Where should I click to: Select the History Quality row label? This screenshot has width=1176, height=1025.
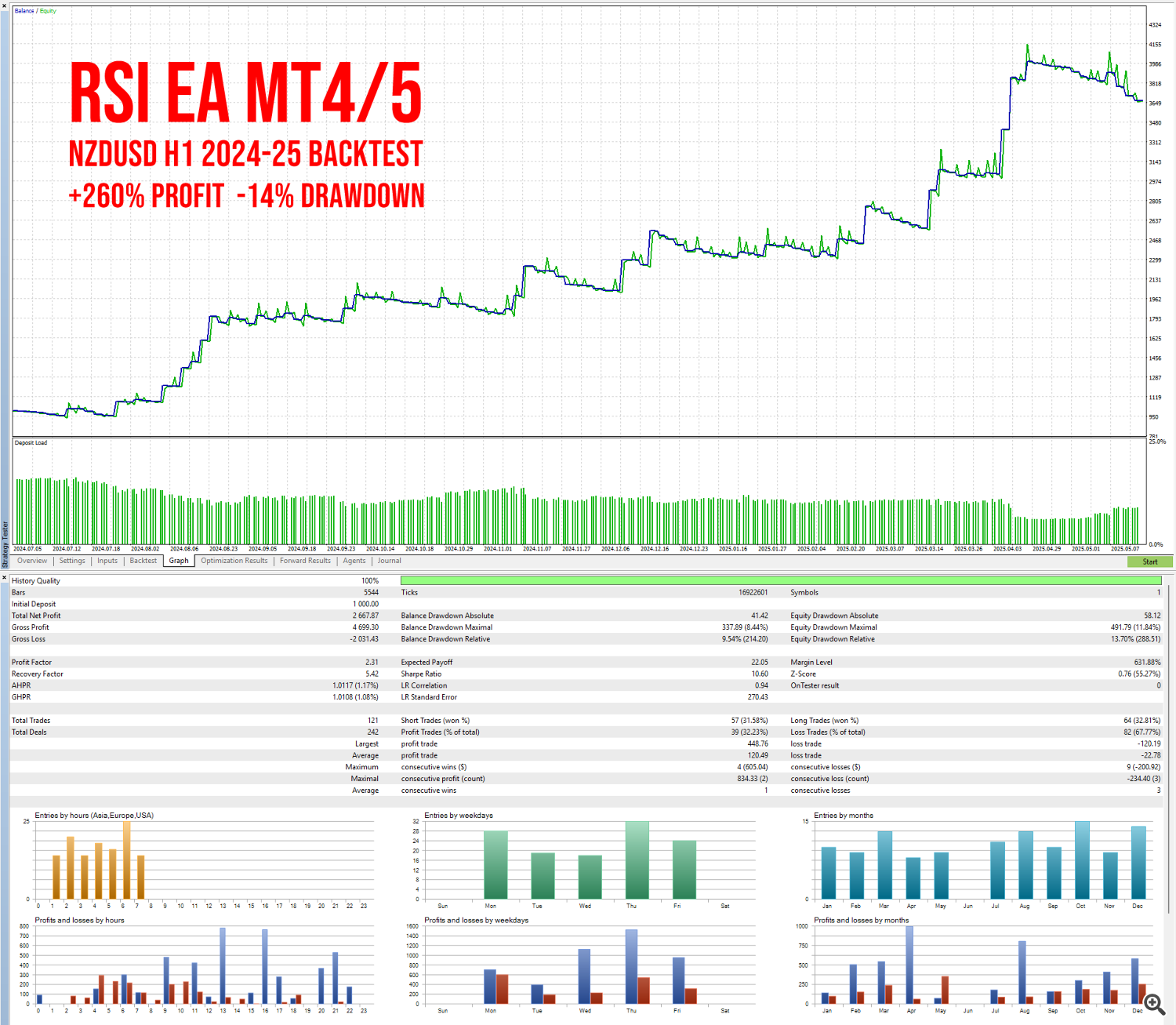(x=36, y=581)
